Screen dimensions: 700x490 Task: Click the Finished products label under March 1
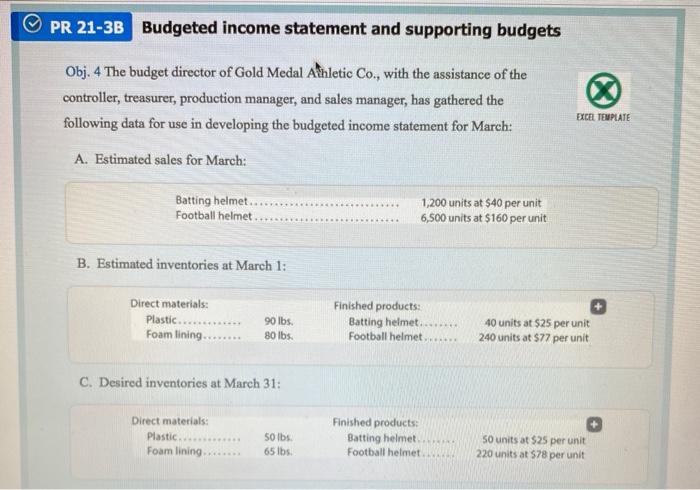pyautogui.click(x=377, y=306)
